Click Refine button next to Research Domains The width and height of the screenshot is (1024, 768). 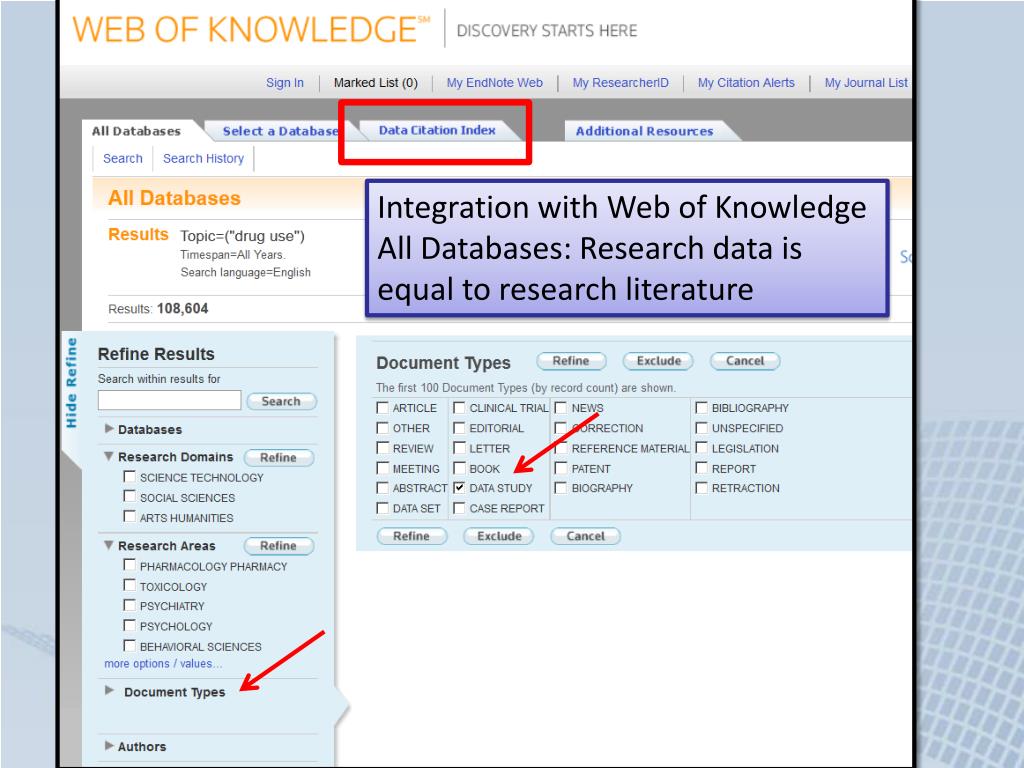pyautogui.click(x=279, y=457)
